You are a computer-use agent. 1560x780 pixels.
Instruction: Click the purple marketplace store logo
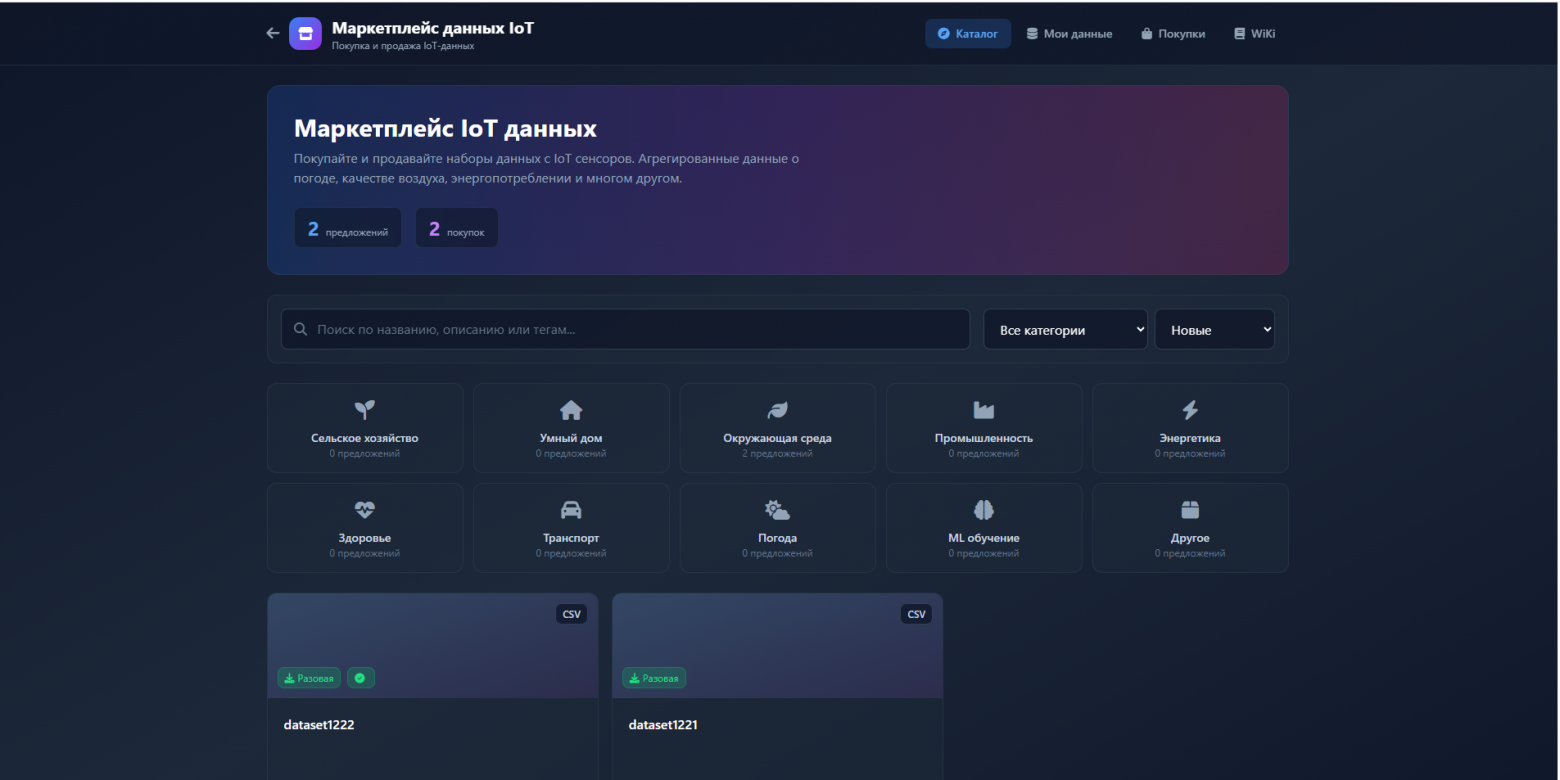[x=305, y=33]
